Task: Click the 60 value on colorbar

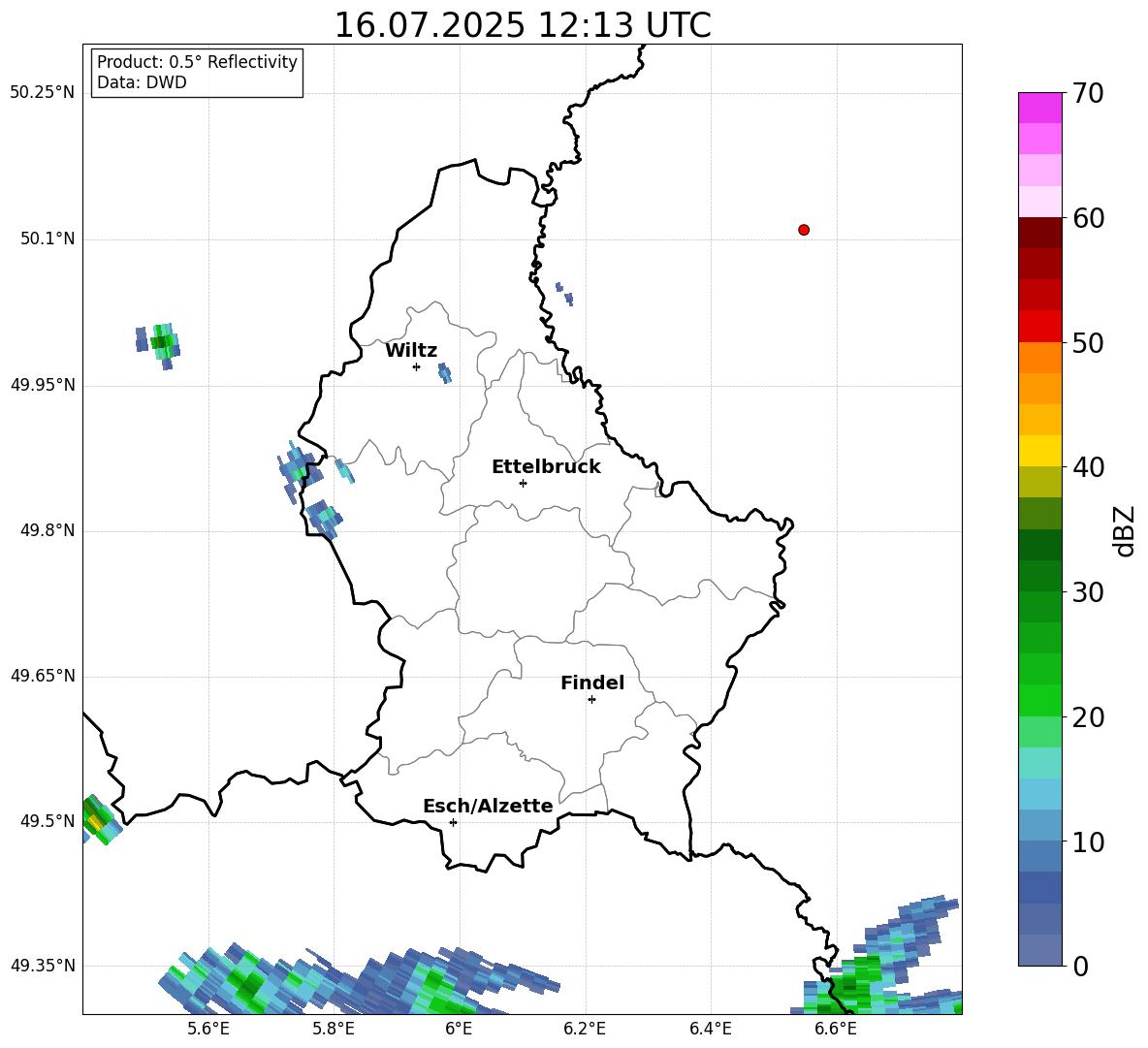Action: point(1088,218)
